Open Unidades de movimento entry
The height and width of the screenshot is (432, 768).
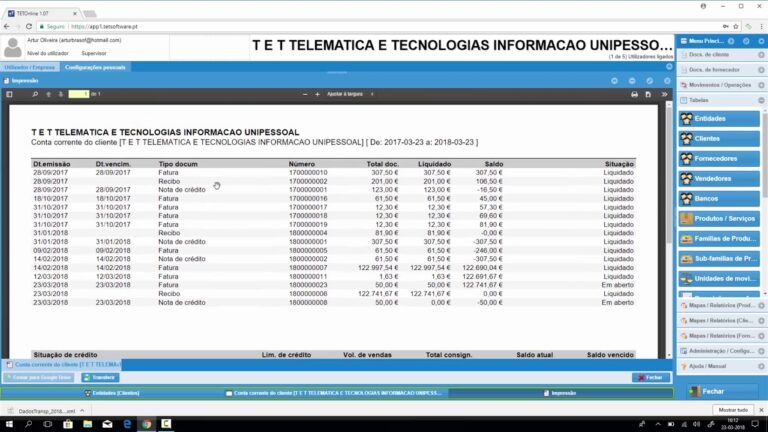[719, 279]
